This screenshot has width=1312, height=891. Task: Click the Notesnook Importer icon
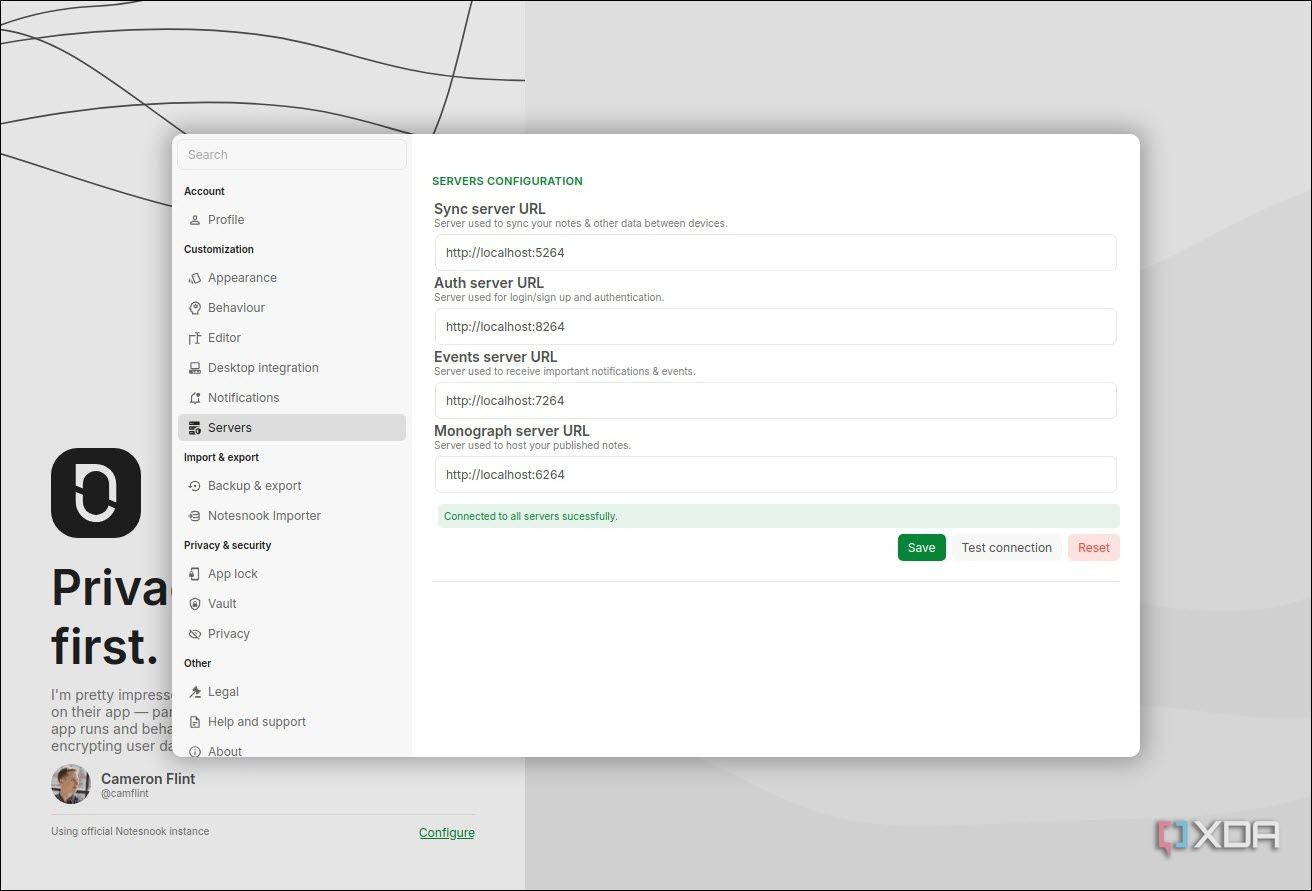coord(195,516)
